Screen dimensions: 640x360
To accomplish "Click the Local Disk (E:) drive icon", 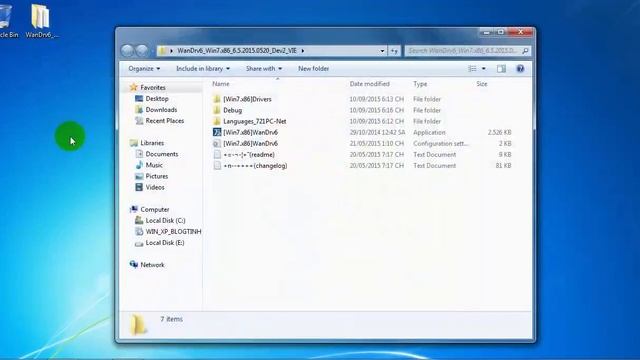I will point(139,243).
